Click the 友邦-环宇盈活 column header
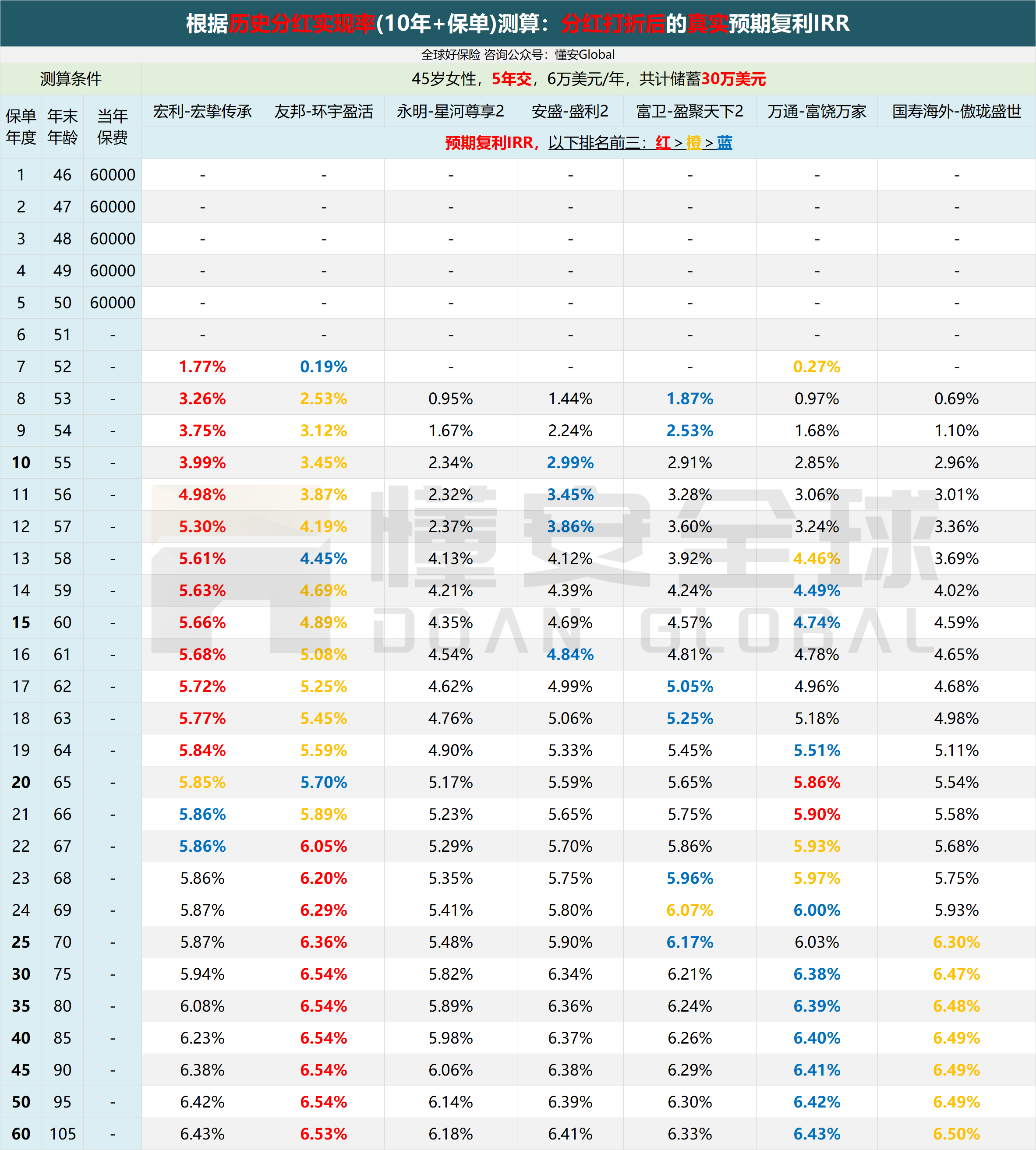 [x=323, y=112]
